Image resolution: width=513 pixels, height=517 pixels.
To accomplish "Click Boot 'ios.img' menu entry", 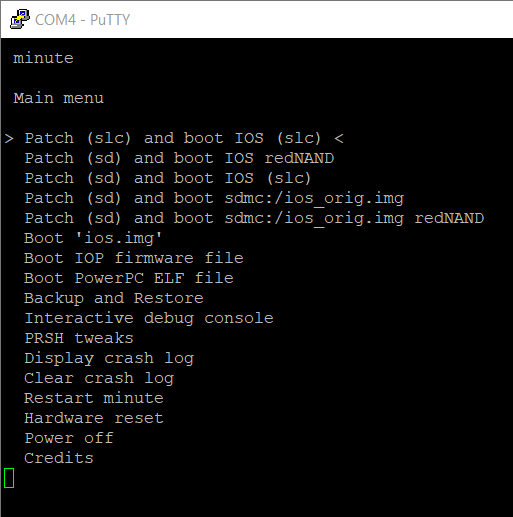I will pyautogui.click(x=93, y=238).
